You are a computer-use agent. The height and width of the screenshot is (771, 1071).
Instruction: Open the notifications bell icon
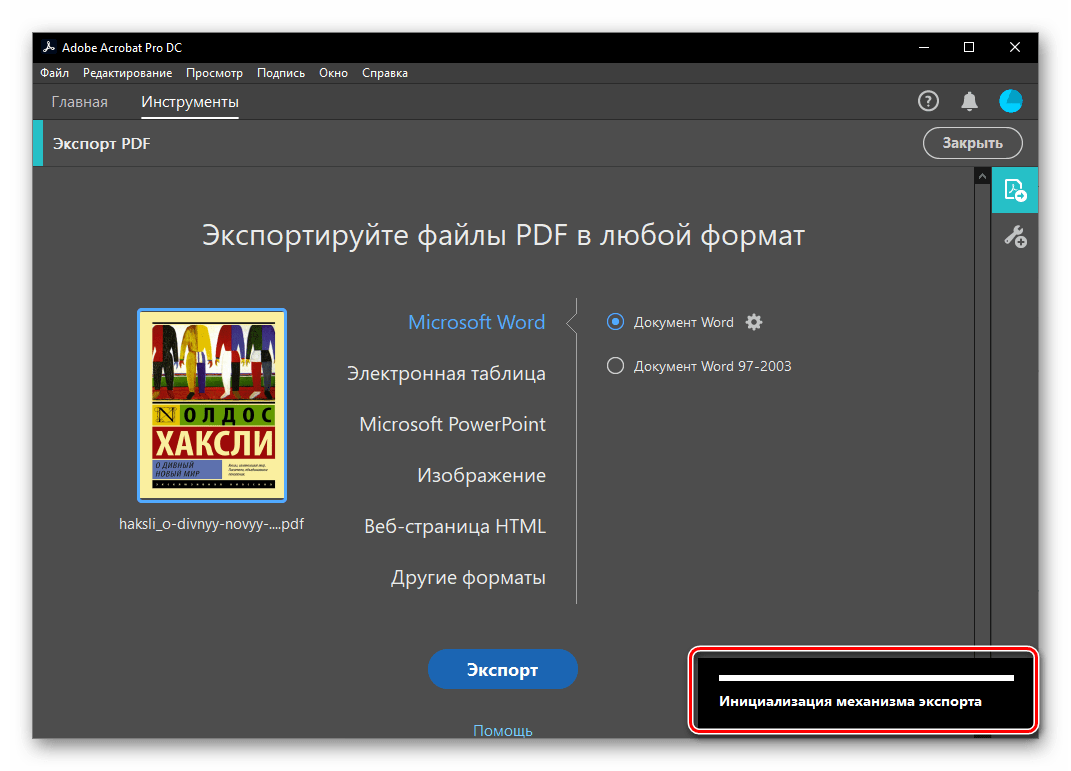(x=969, y=102)
